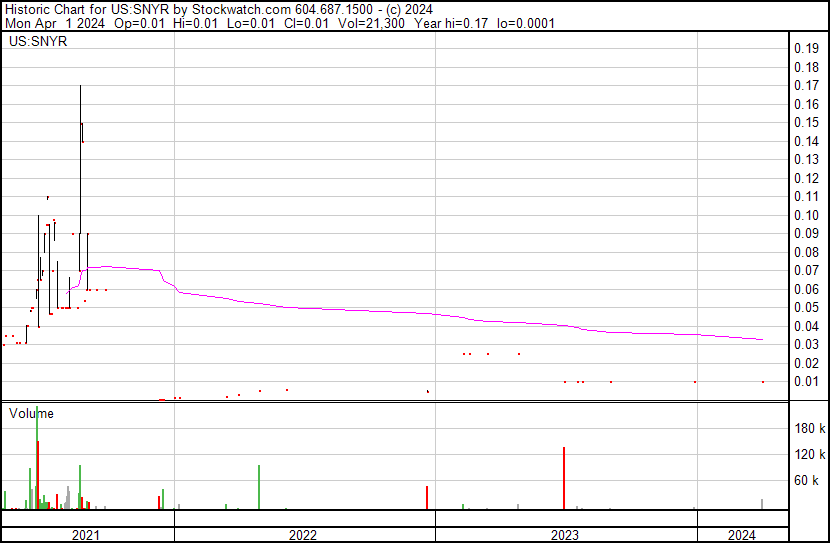
Task: Select the 2023 year label on time axis
Action: (x=565, y=535)
